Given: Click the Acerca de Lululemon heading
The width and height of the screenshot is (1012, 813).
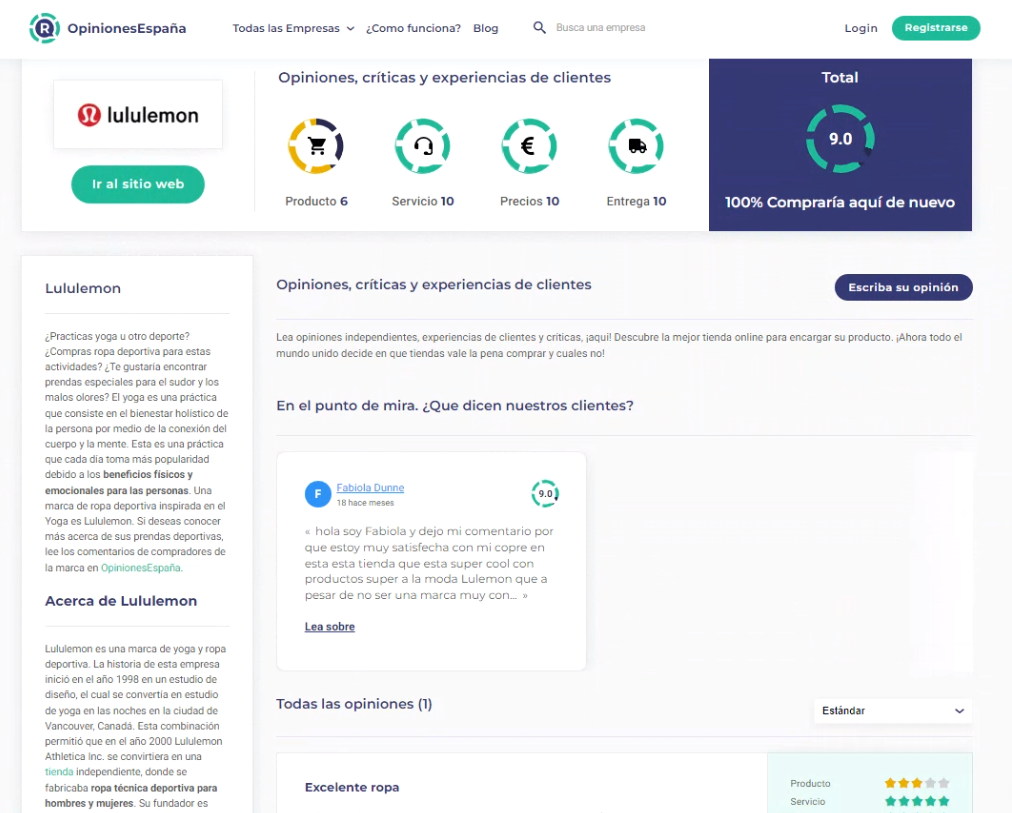Looking at the screenshot, I should 121,601.
